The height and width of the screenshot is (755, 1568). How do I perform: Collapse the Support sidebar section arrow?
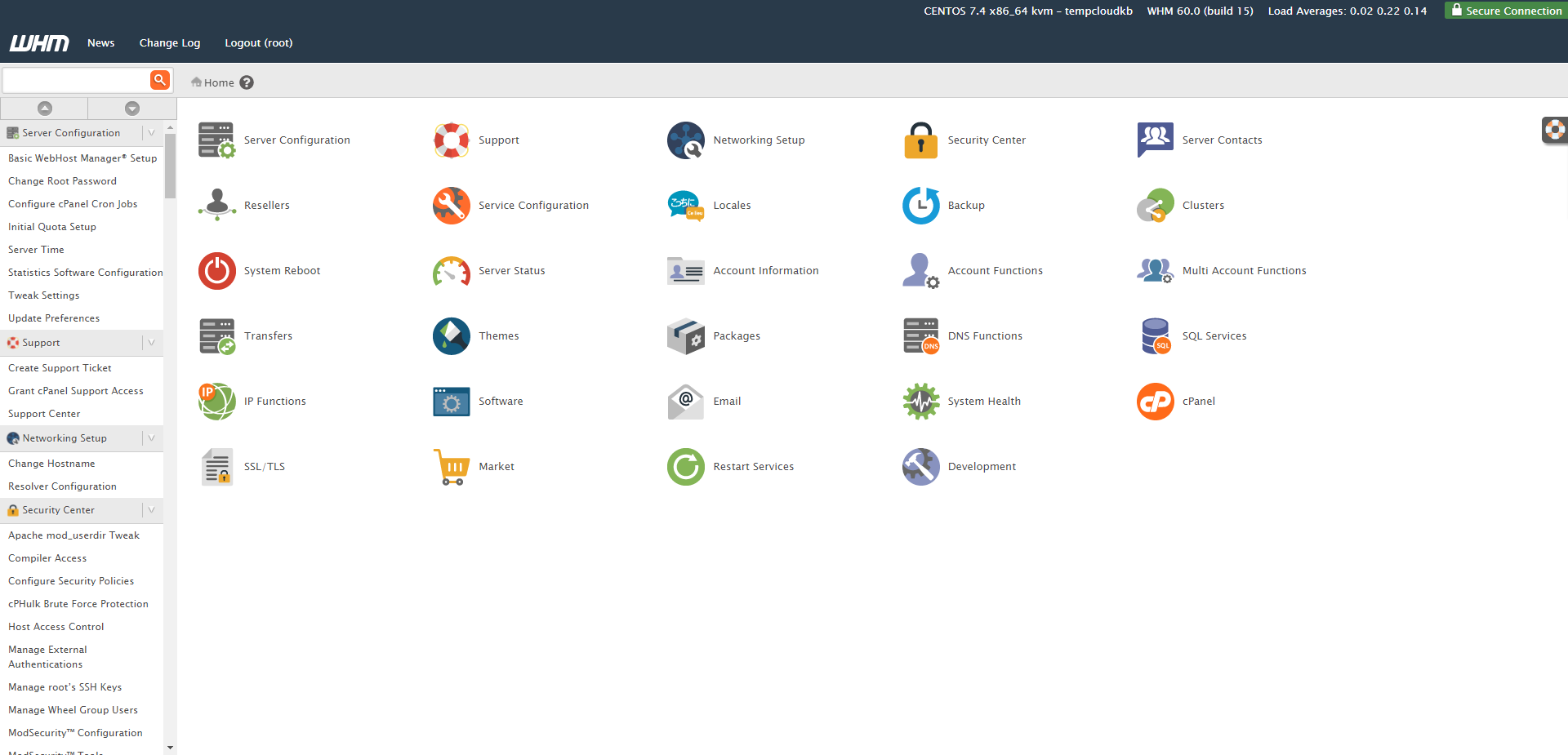point(152,343)
